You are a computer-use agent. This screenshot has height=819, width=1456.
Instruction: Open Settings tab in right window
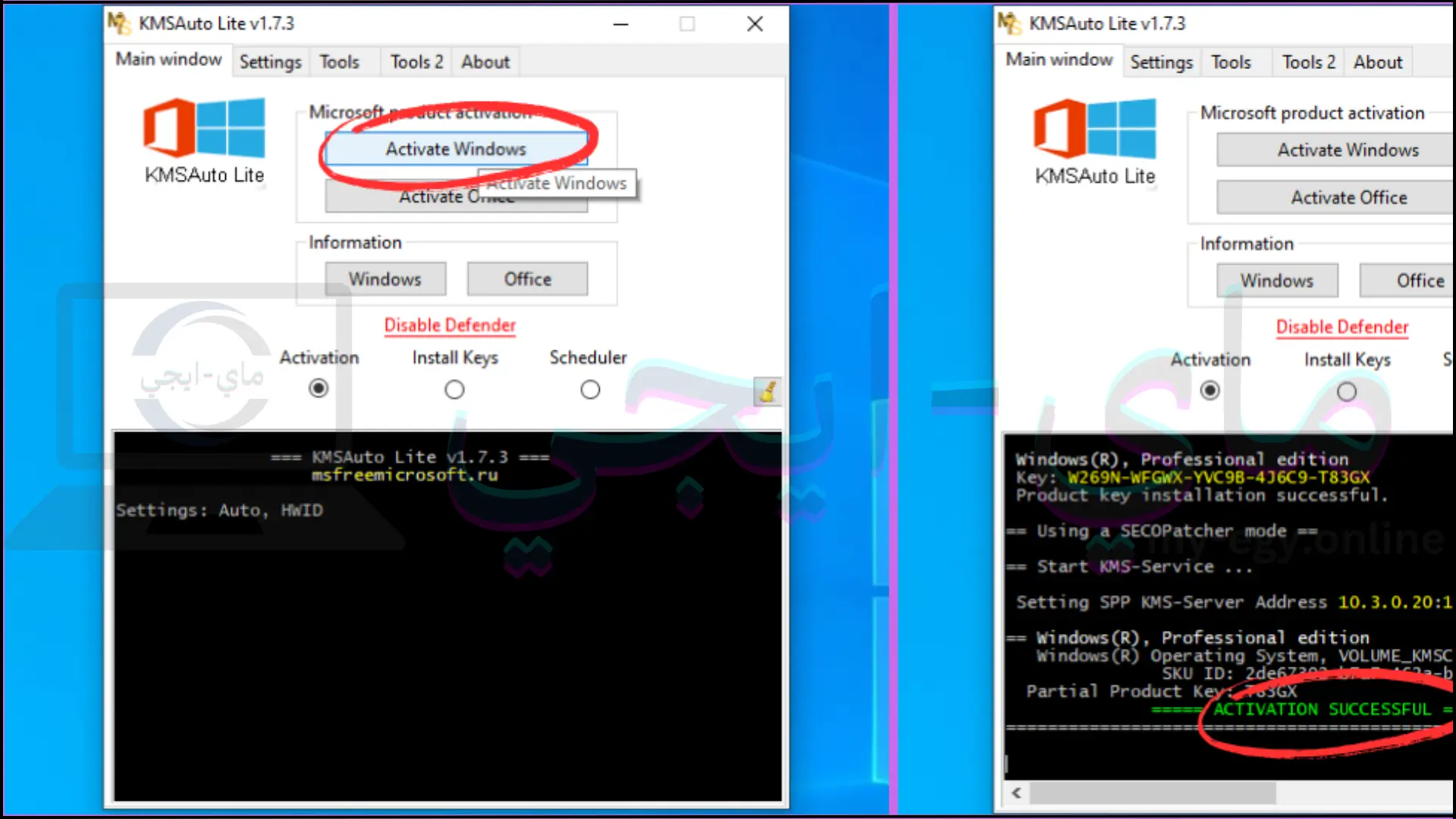1161,62
